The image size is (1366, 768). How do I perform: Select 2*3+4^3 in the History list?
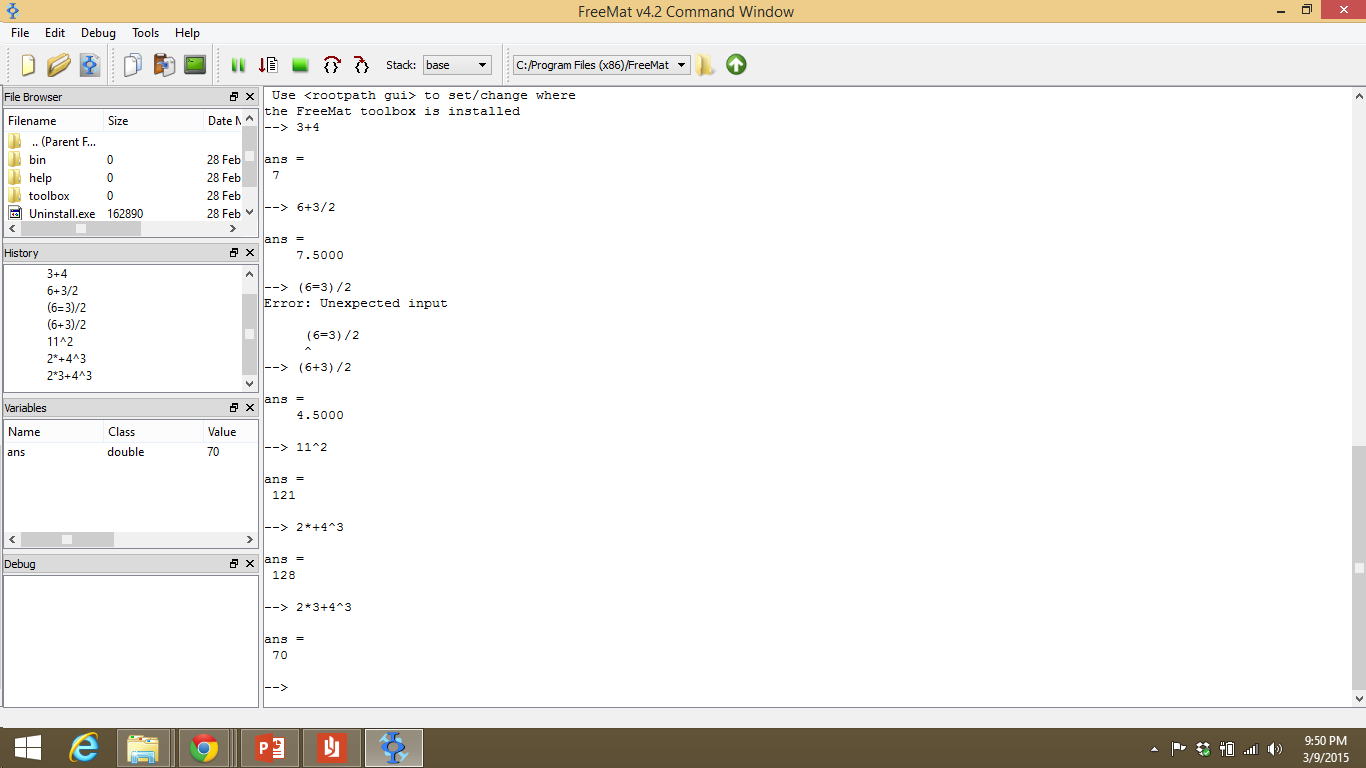[69, 375]
